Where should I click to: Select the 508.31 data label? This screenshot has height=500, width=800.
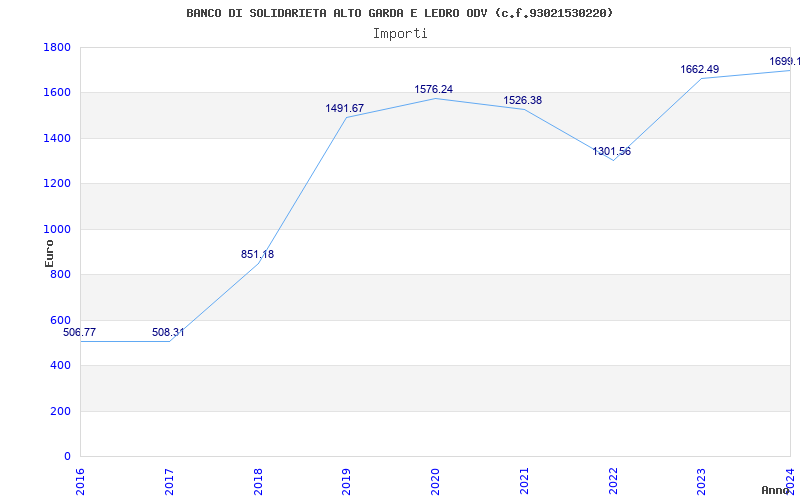(168, 333)
